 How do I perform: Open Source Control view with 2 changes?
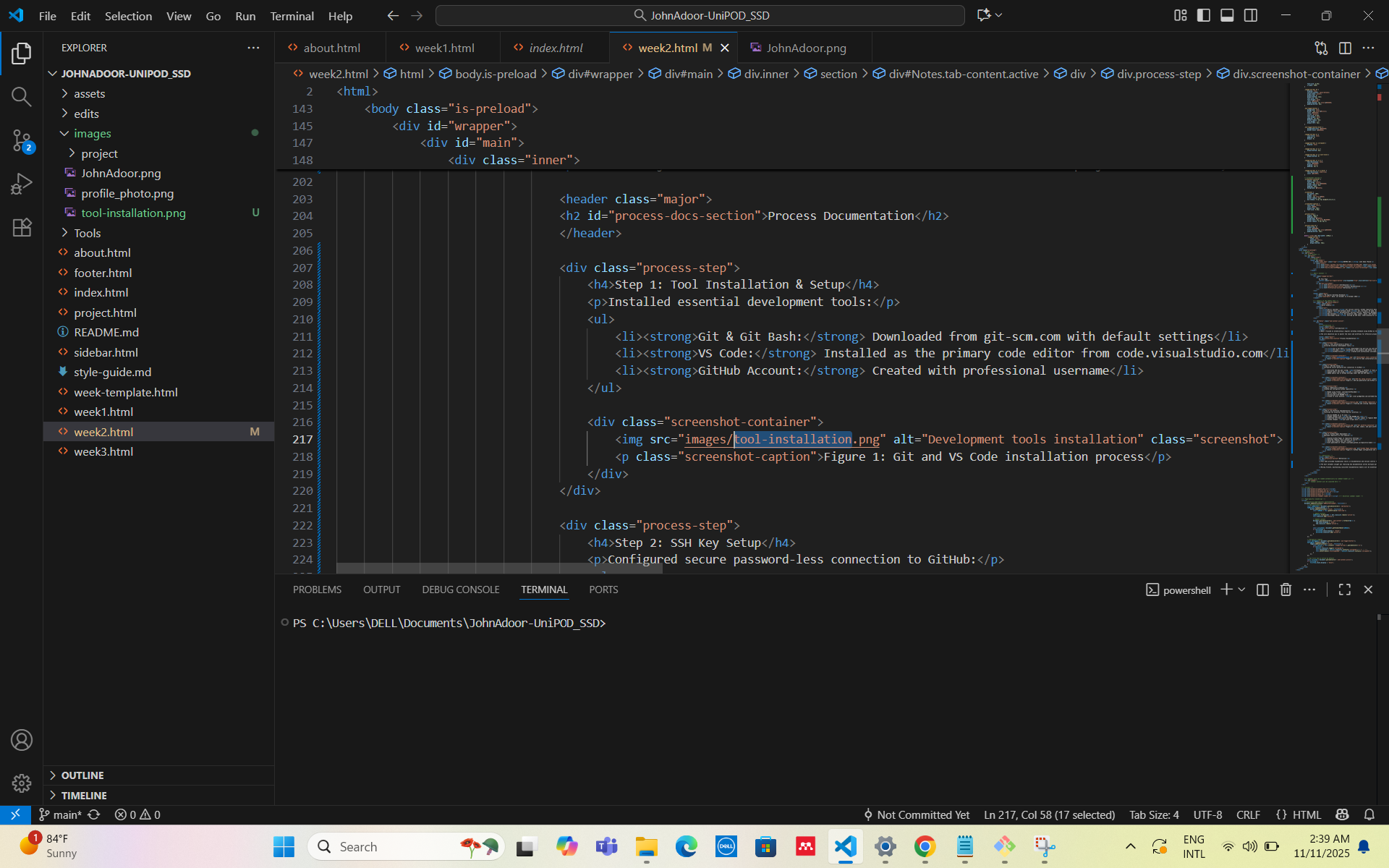pyautogui.click(x=22, y=140)
